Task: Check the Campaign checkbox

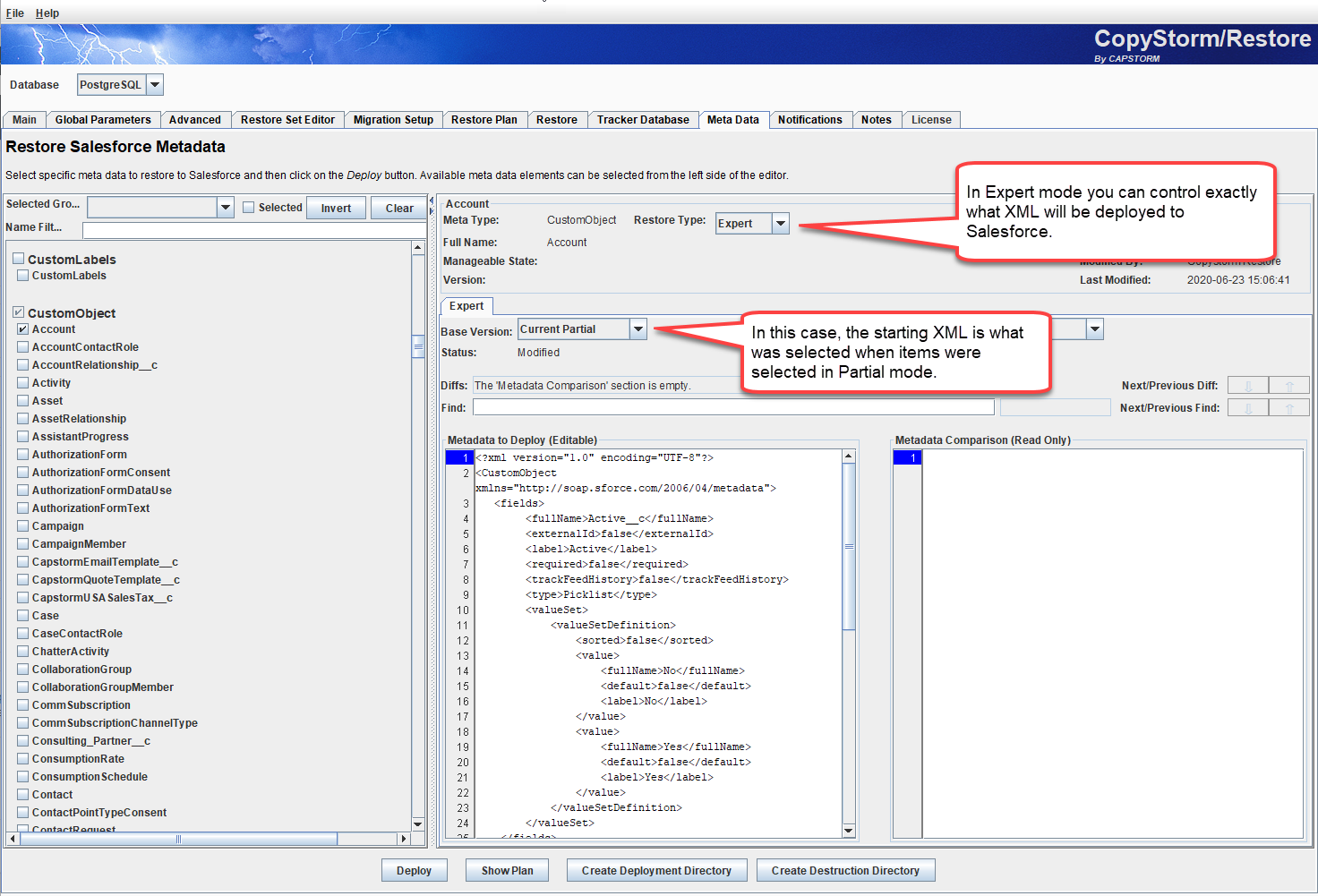Action: 23,526
